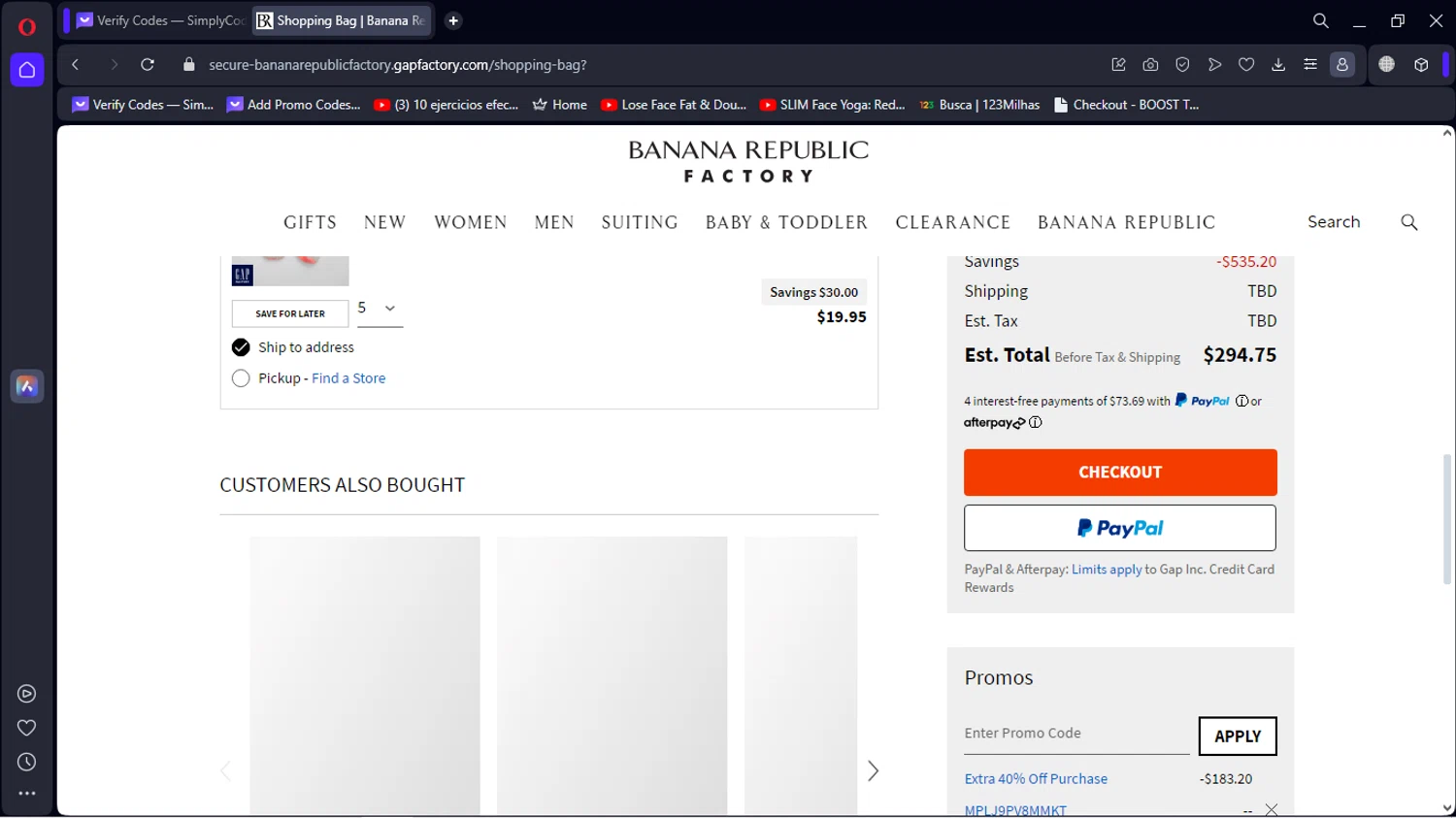Click the Enter Promo Code field

point(1076,734)
